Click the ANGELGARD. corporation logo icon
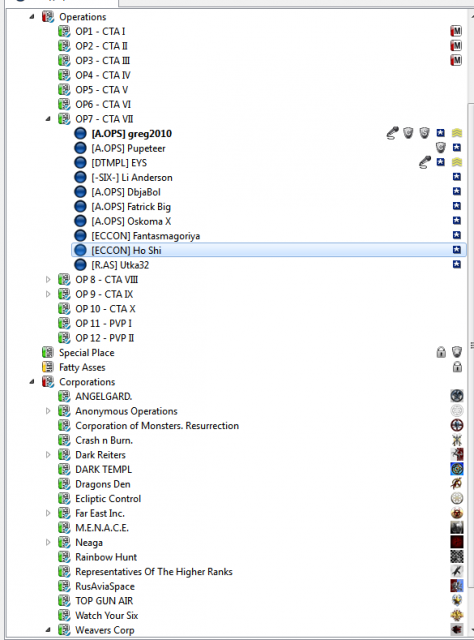474x640 pixels. pyautogui.click(x=457, y=396)
